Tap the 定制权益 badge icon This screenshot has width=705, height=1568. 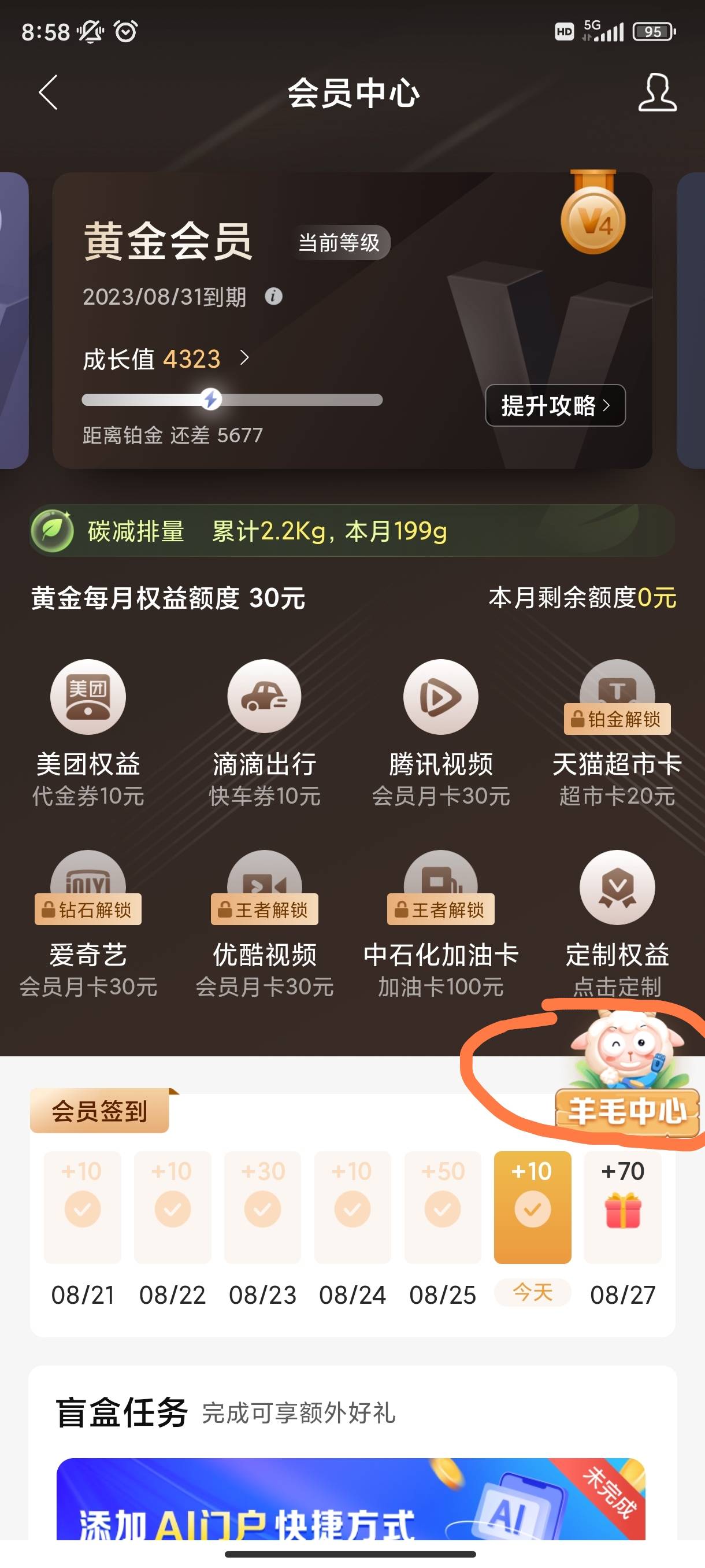(617, 887)
